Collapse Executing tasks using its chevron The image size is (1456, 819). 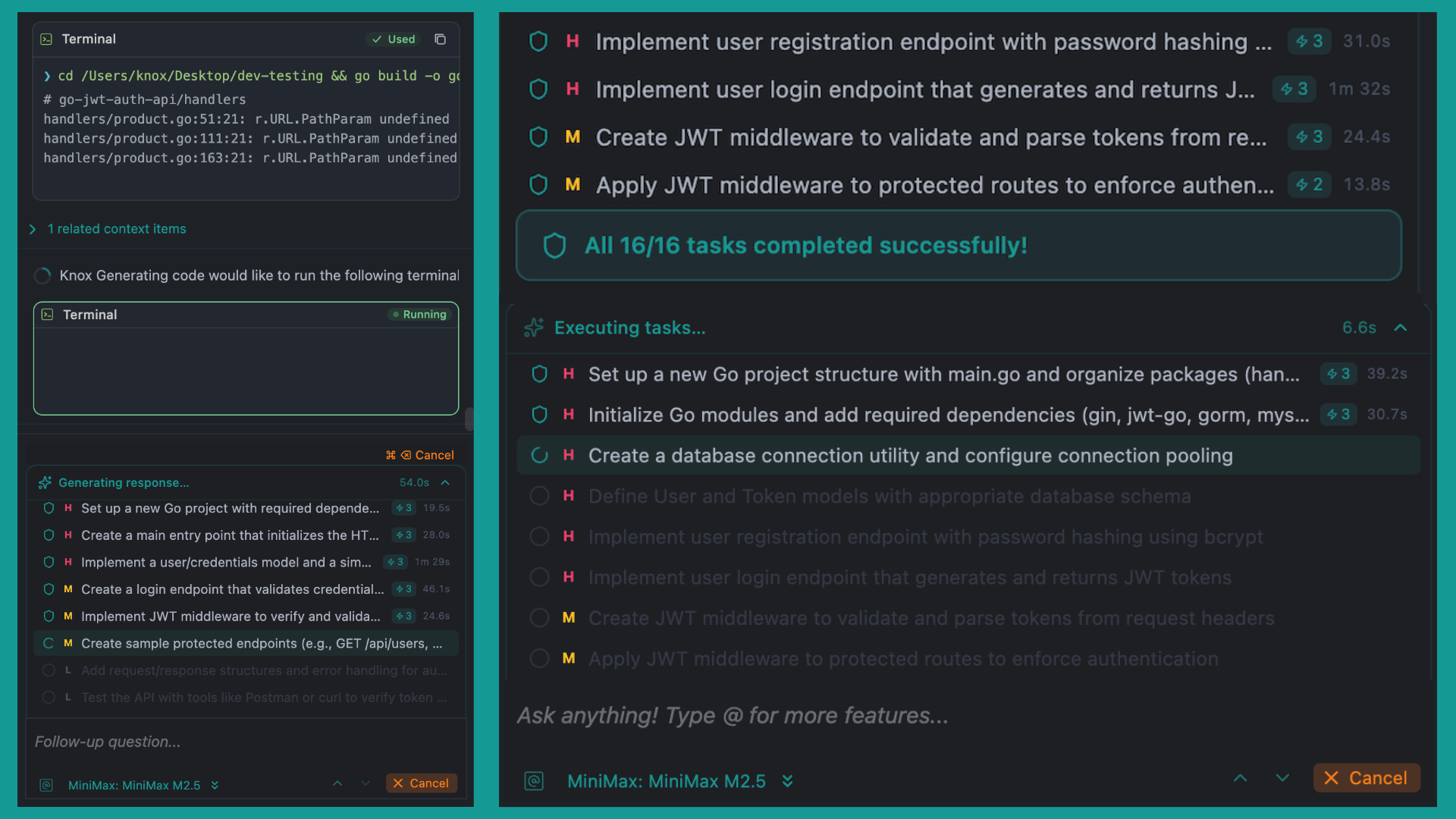(x=1400, y=328)
